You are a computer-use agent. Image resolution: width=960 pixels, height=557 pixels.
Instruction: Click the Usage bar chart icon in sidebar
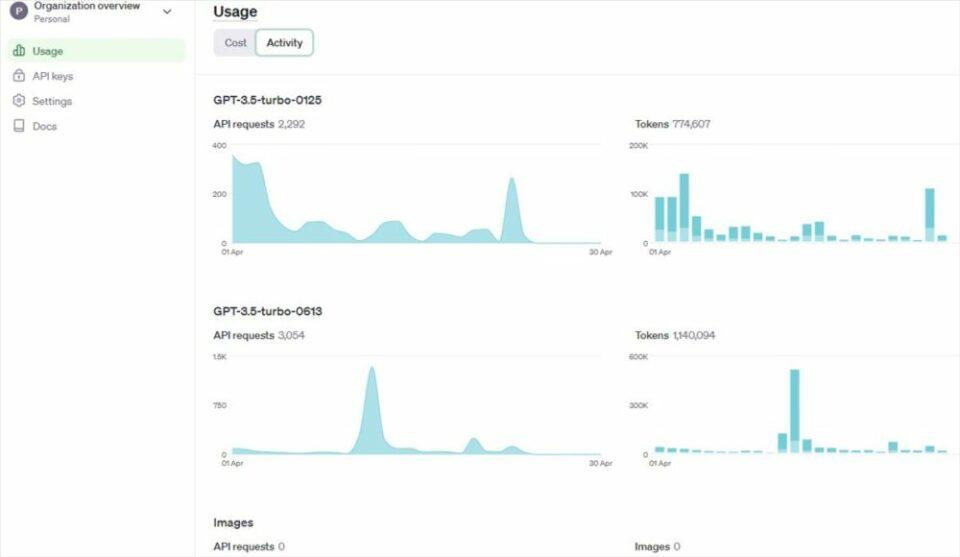tap(19, 51)
